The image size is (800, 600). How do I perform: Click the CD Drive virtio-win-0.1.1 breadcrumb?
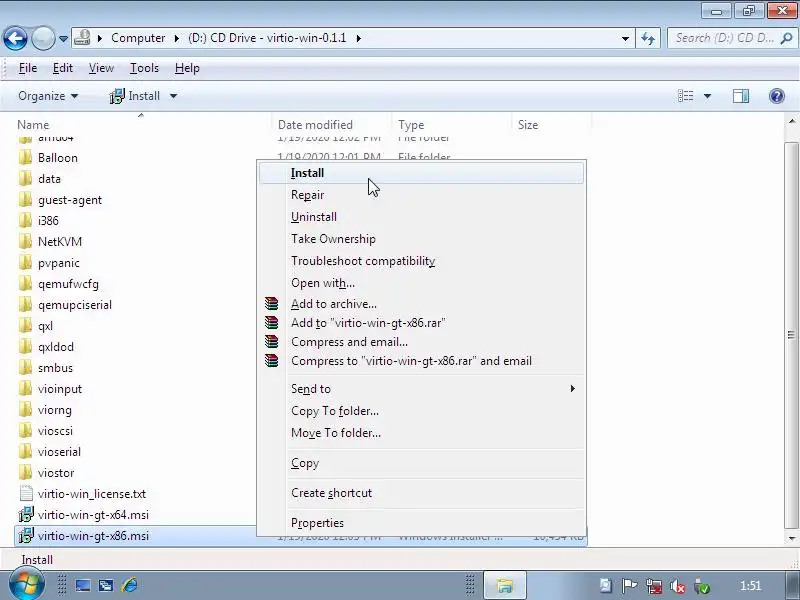pyautogui.click(x=267, y=38)
